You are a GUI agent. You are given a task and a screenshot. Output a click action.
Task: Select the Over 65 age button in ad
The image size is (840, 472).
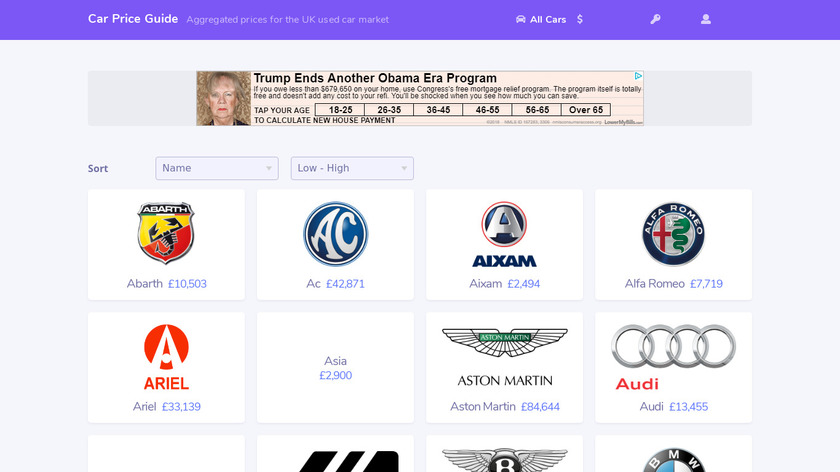coord(586,110)
